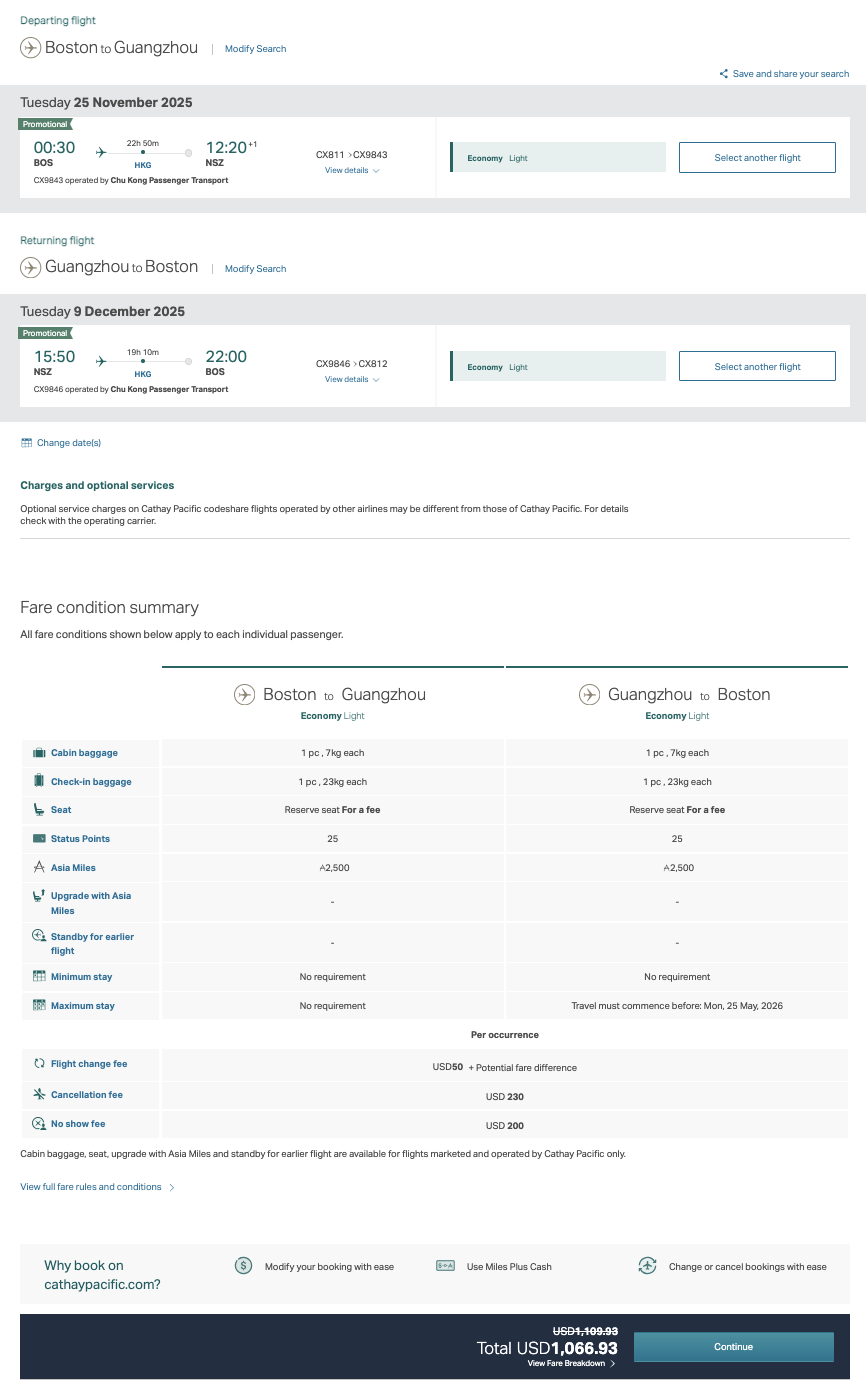Click the calendar icon next to Change date(s)
This screenshot has width=866, height=1382.
27,443
